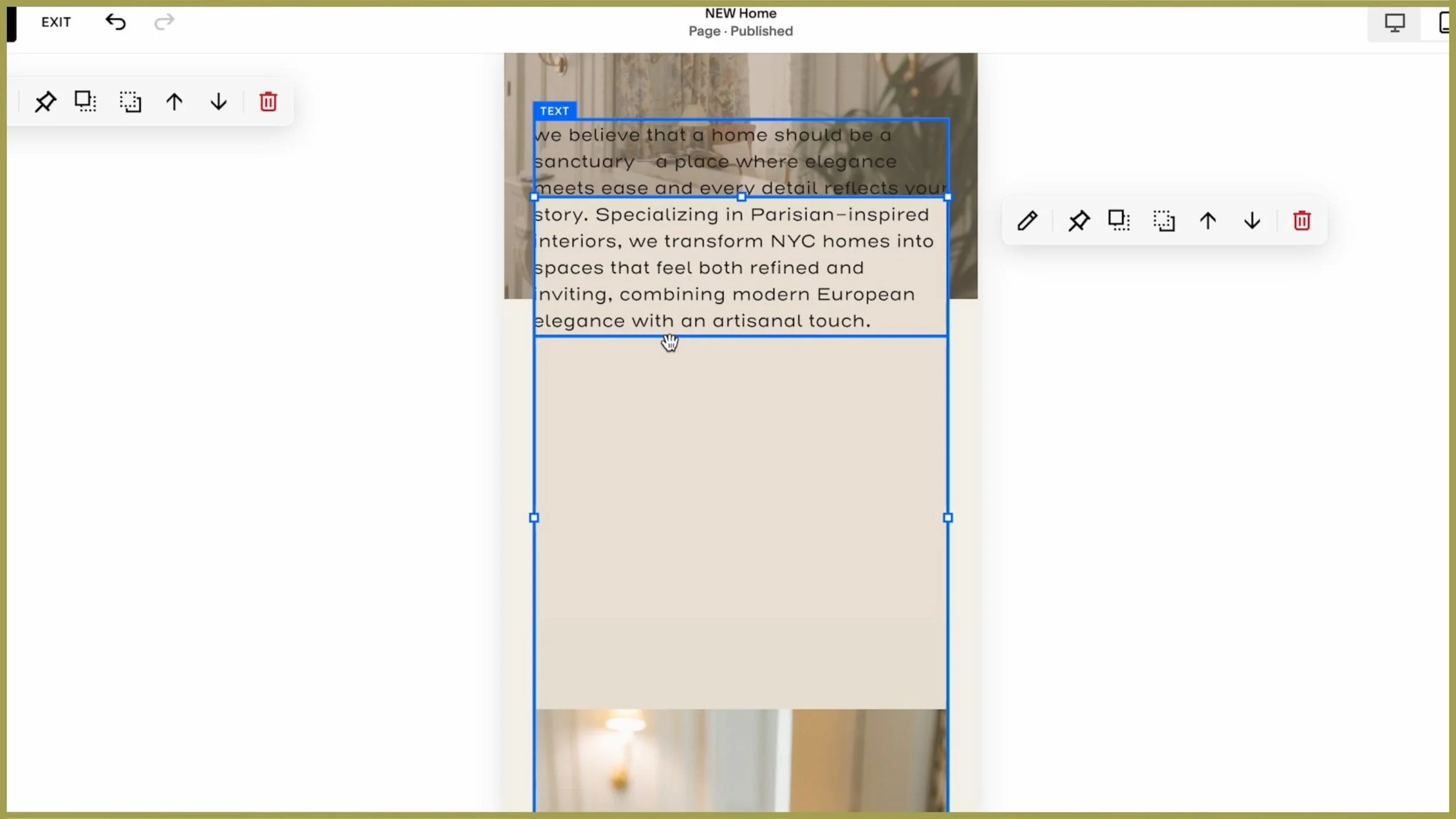Click EXIT to leave the editor
This screenshot has height=819, width=1456.
click(56, 22)
